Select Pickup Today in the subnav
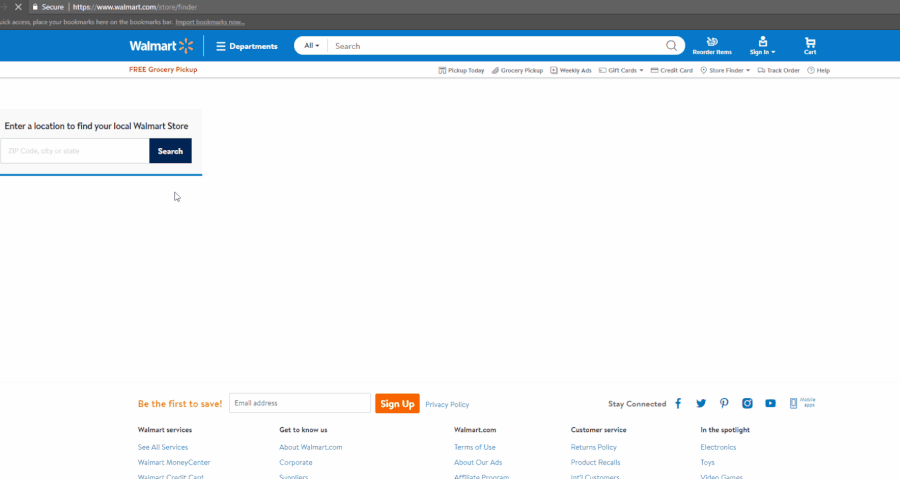Image resolution: width=900 pixels, height=479 pixels. pyautogui.click(x=461, y=71)
